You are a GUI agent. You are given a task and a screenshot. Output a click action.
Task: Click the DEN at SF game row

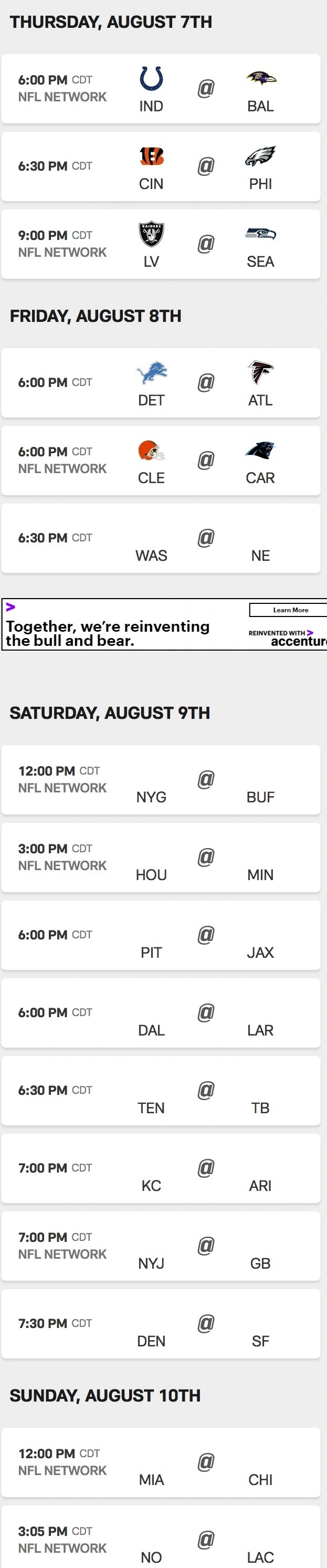[x=161, y=1324]
